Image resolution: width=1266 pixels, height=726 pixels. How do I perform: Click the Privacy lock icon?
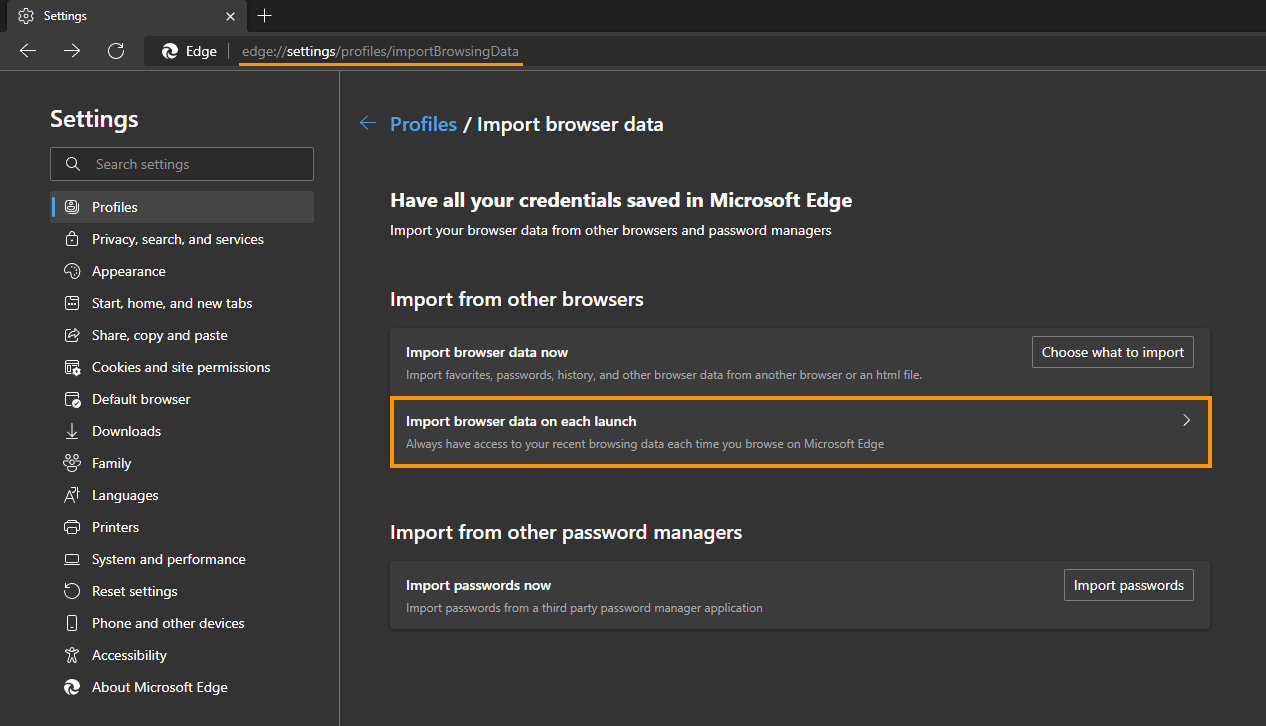pos(72,239)
